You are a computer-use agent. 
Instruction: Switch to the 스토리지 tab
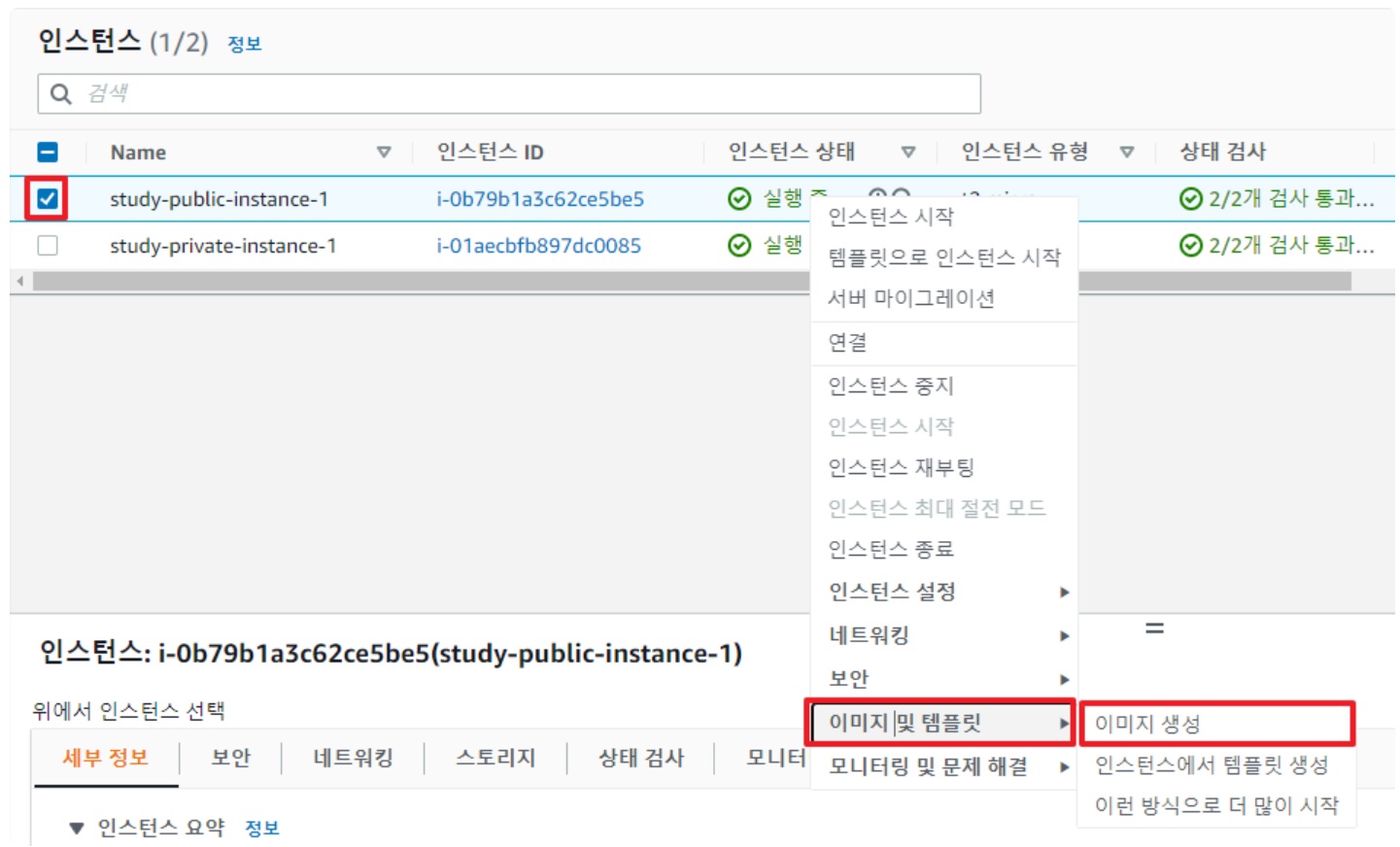495,759
